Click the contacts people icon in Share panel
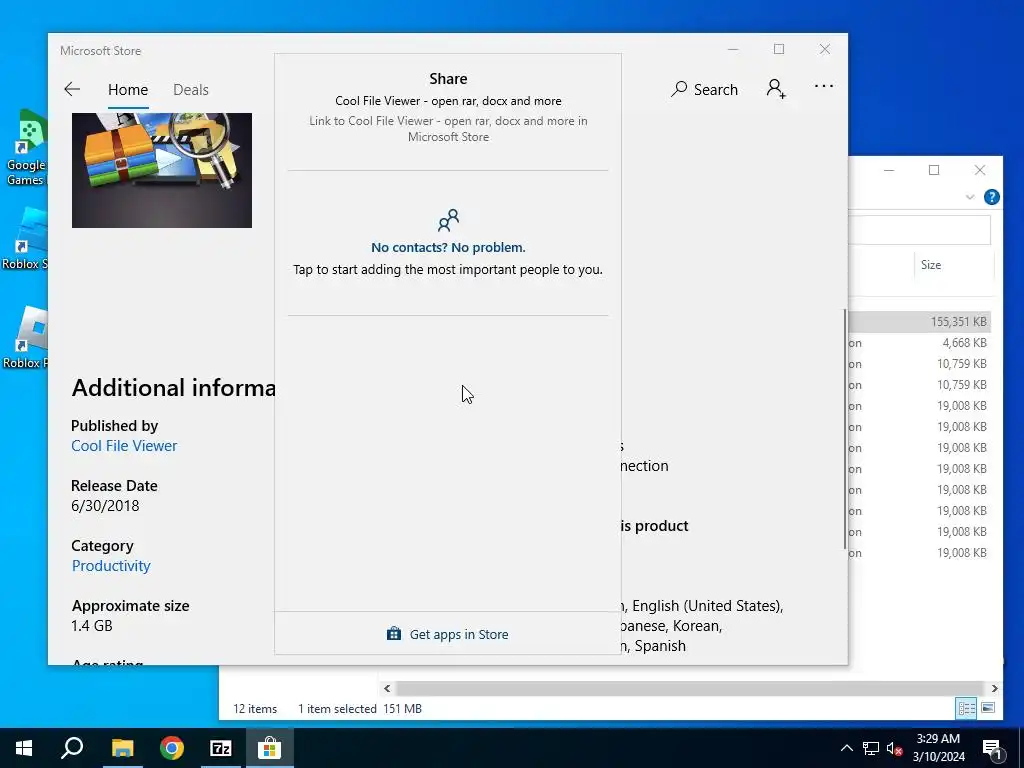This screenshot has height=768, width=1024. (448, 221)
